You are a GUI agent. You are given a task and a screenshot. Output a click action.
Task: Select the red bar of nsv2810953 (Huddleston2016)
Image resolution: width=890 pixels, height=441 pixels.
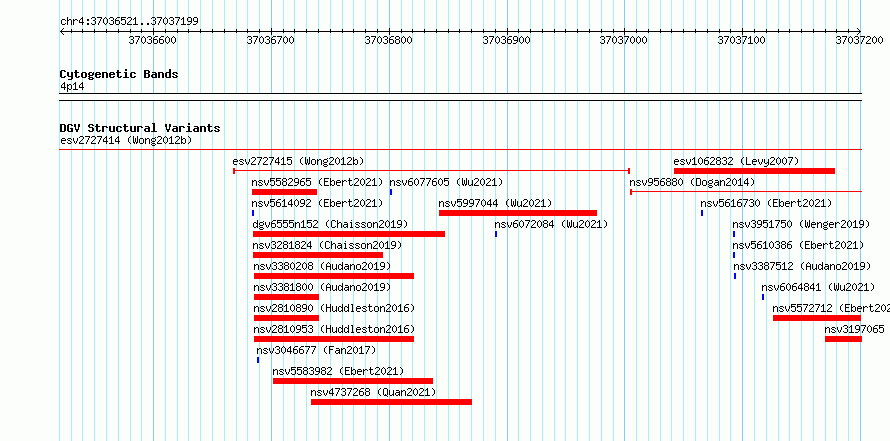[334, 339]
